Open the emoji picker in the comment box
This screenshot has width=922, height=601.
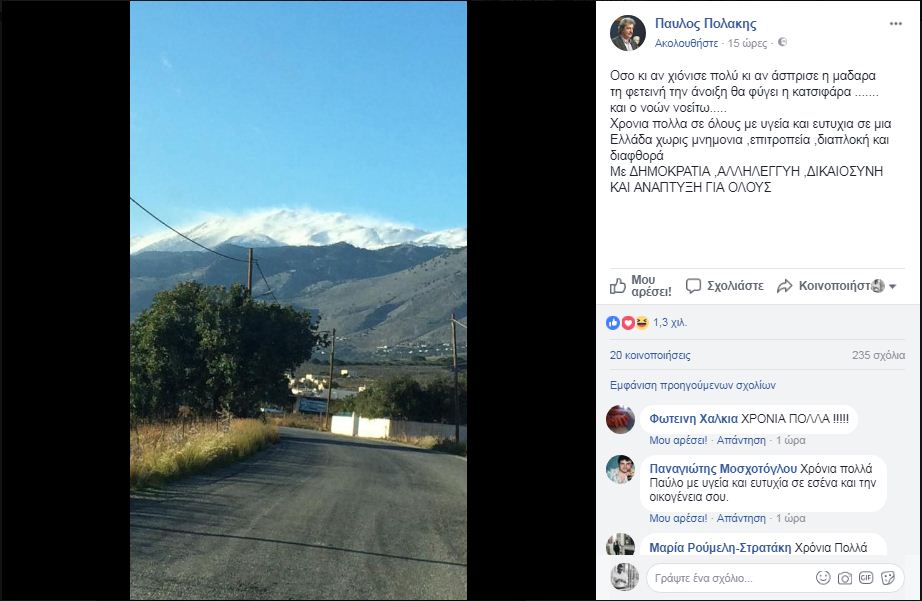click(x=823, y=577)
